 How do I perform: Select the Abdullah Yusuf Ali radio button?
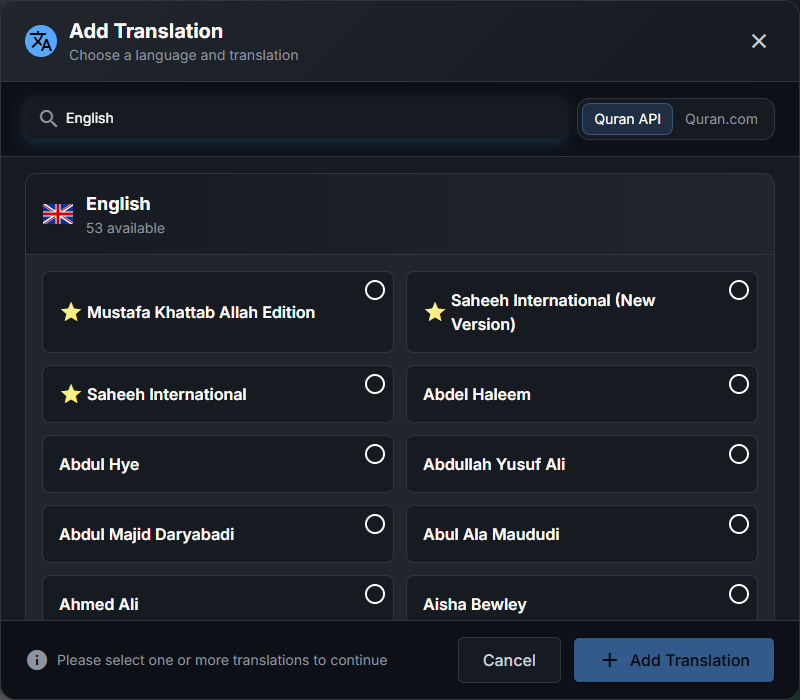(738, 454)
